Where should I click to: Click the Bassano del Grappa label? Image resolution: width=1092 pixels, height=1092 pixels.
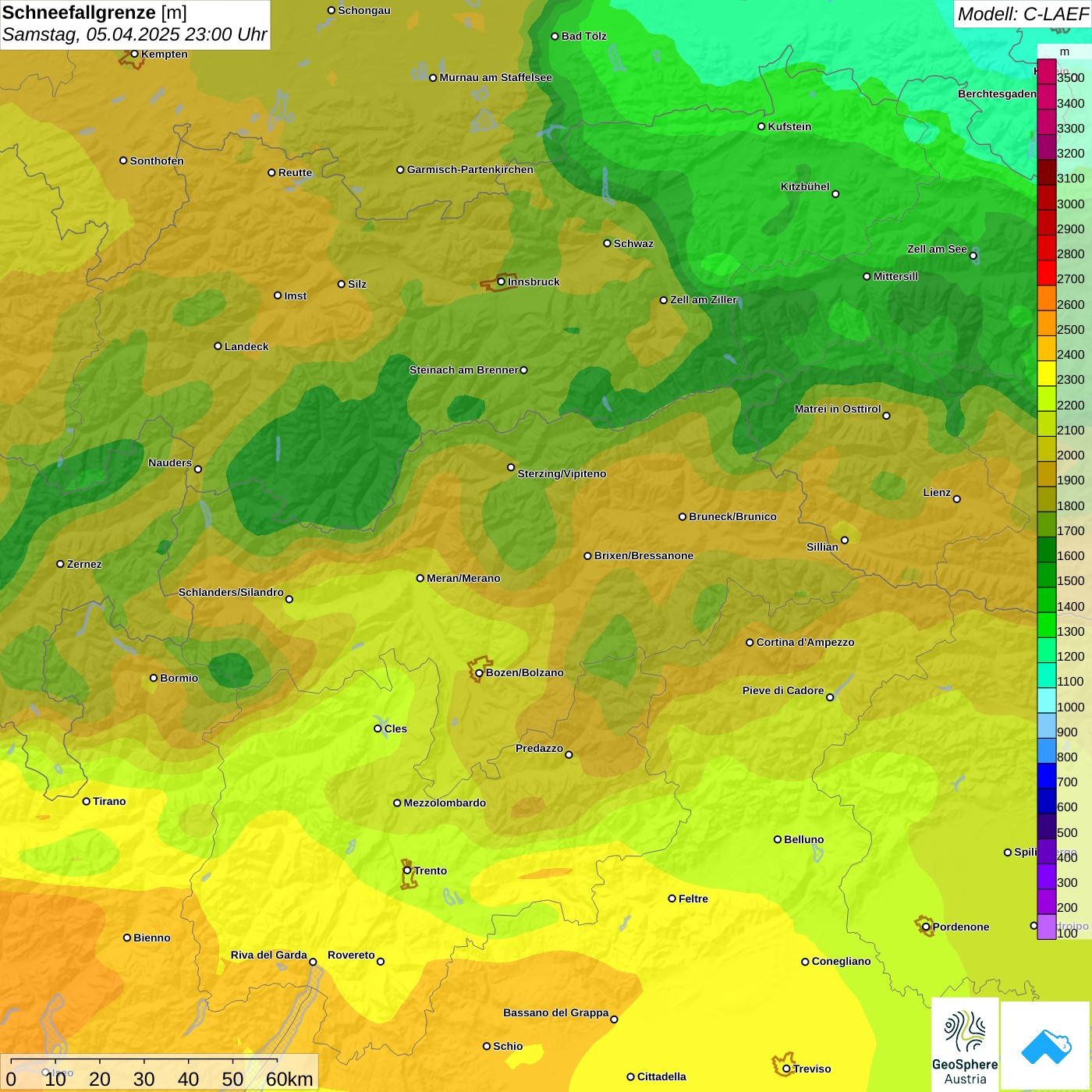point(556,1012)
